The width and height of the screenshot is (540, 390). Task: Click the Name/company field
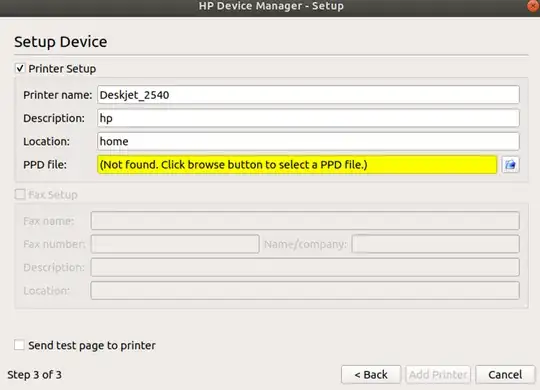click(x=436, y=244)
